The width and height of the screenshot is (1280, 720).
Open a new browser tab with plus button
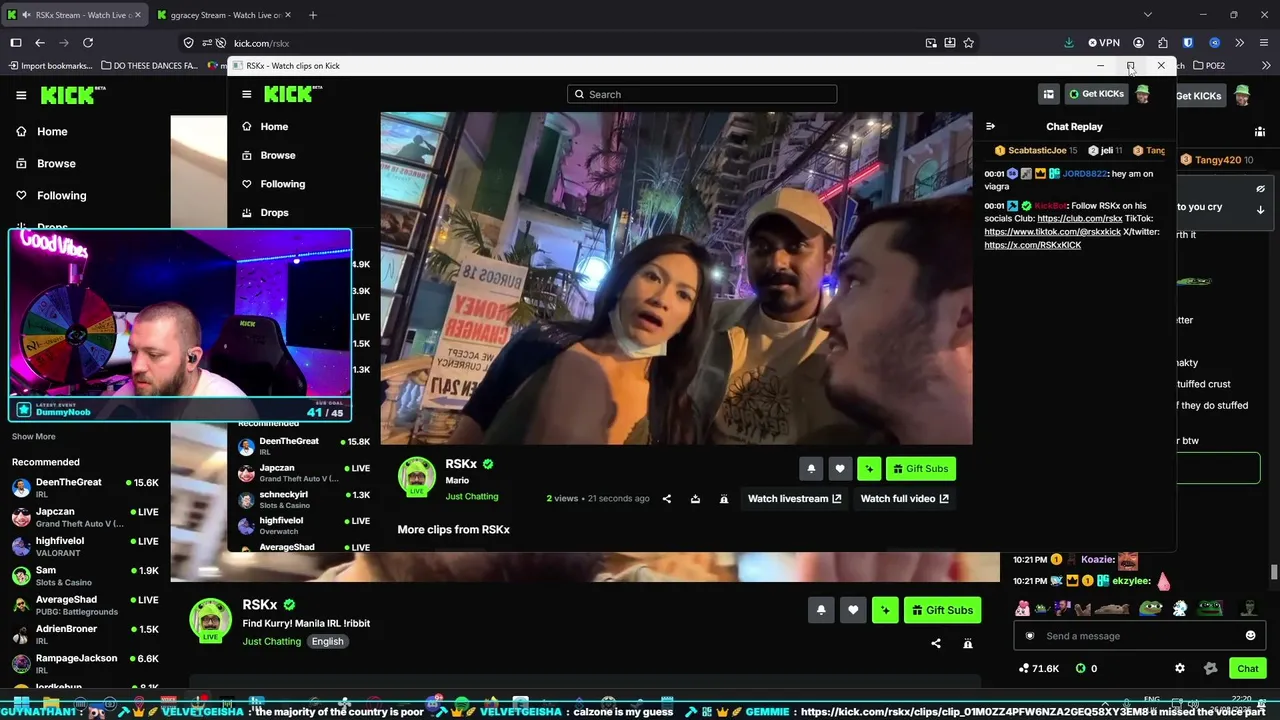[x=313, y=15]
